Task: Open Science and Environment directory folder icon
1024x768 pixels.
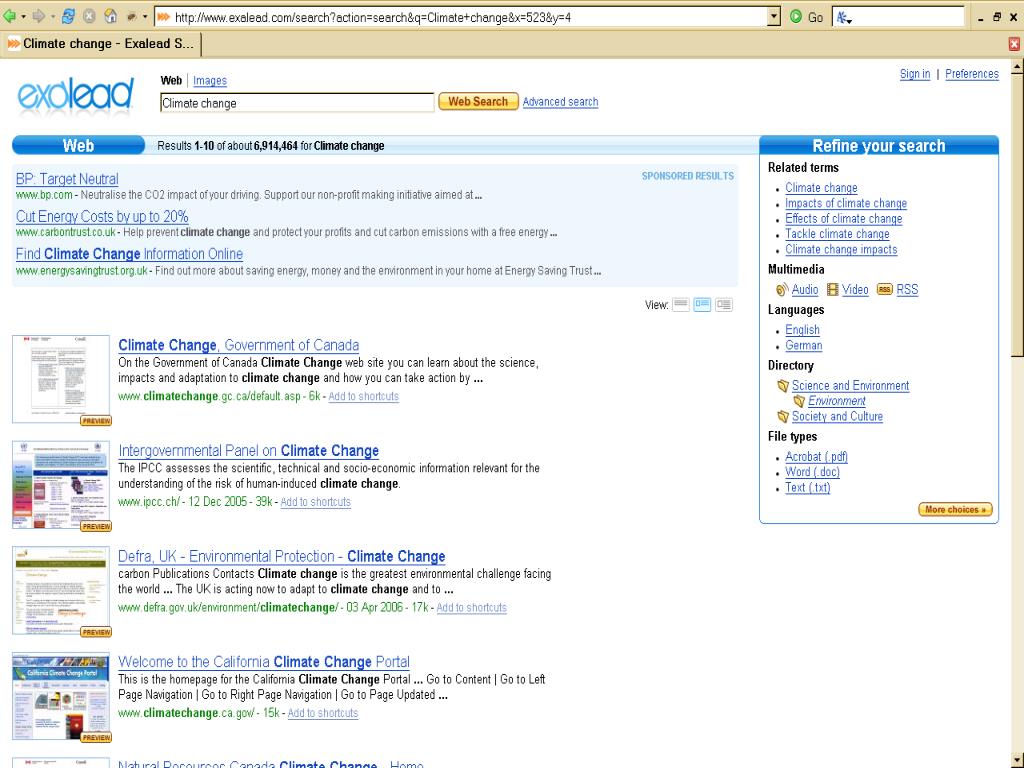Action: 783,386
